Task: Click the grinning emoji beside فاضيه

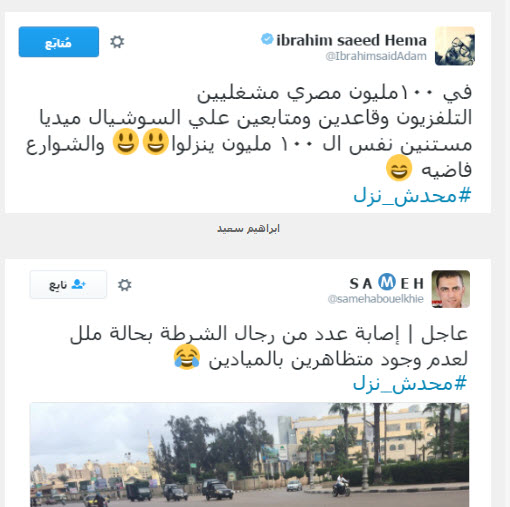Action: [399, 168]
